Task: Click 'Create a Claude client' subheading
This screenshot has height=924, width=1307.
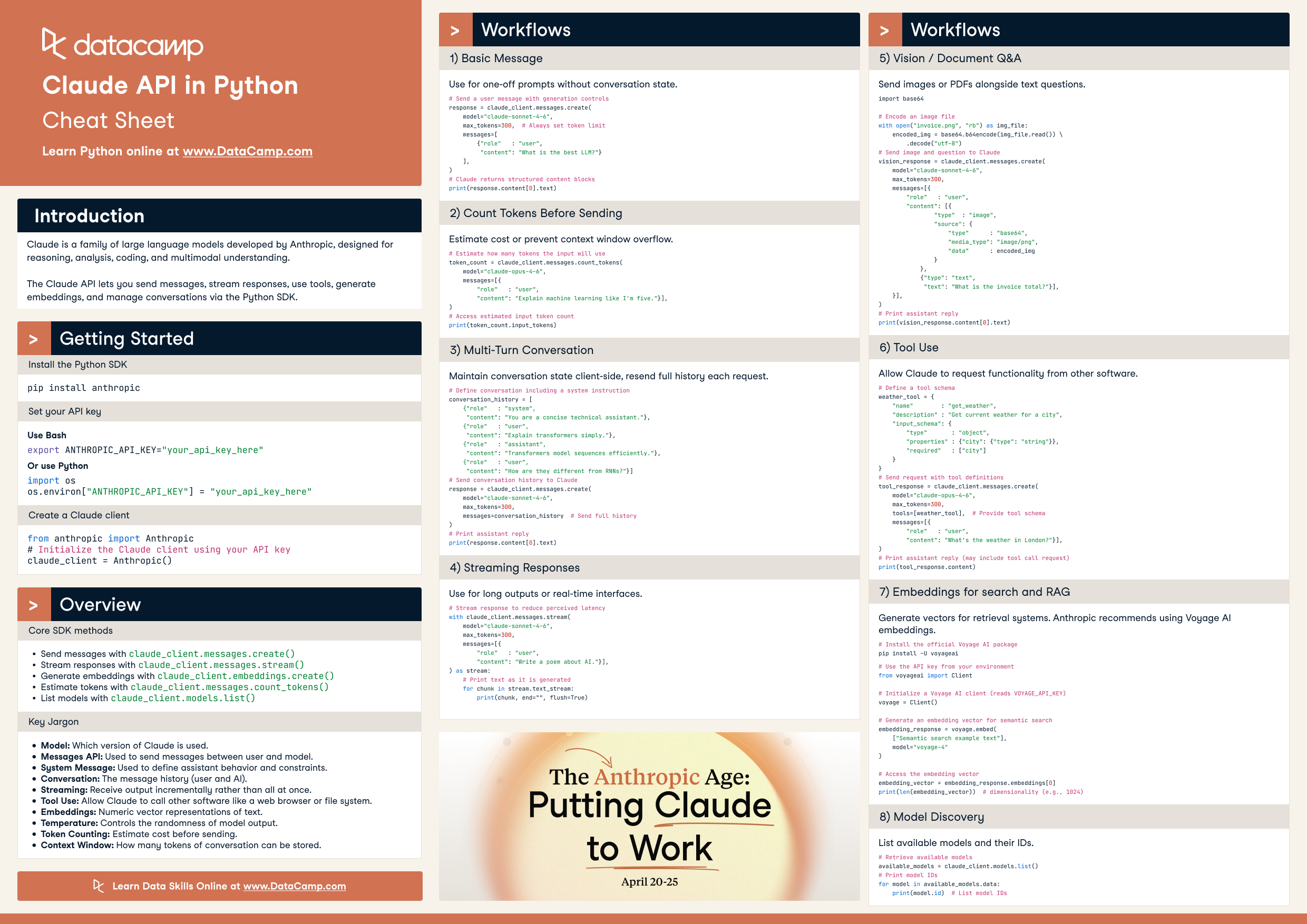Action: tap(79, 516)
